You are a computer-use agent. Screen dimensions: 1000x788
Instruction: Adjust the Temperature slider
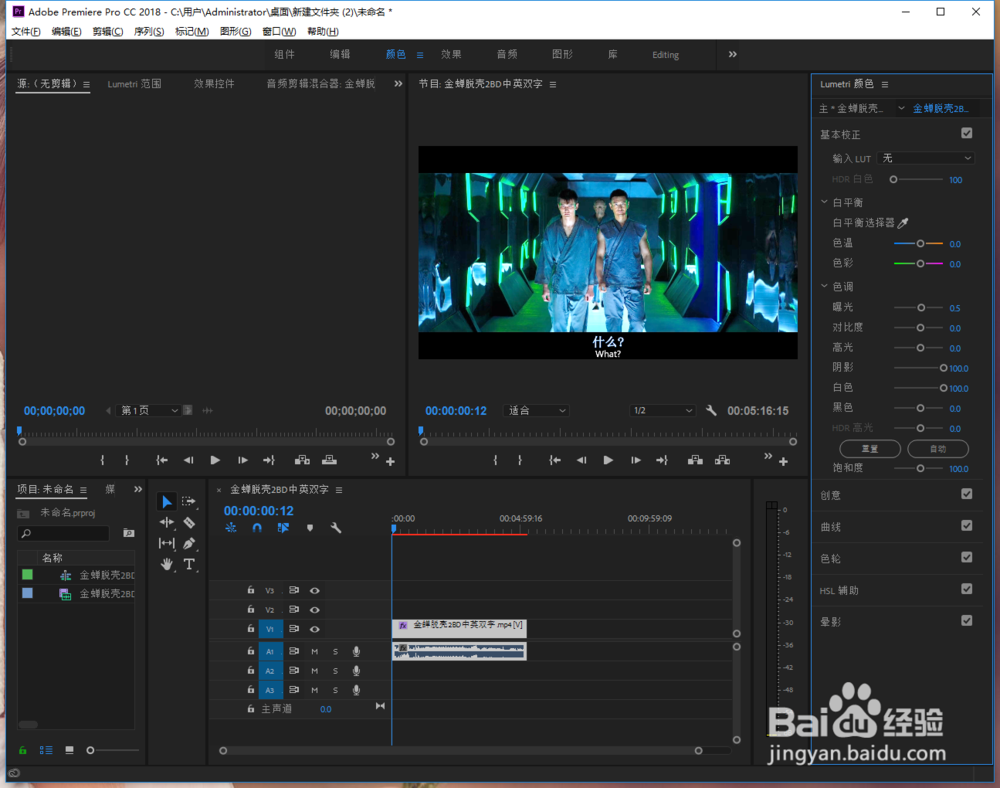tap(919, 244)
